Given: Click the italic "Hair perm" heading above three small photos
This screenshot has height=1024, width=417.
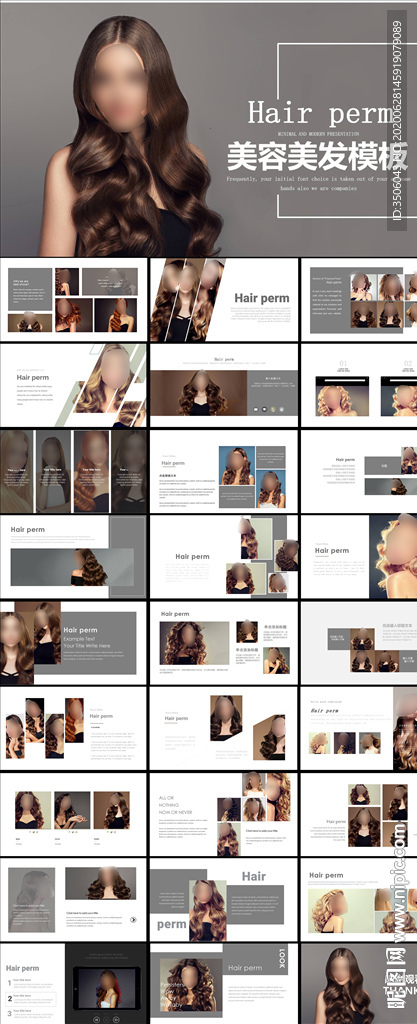Looking at the screenshot, I should [x=325, y=711].
